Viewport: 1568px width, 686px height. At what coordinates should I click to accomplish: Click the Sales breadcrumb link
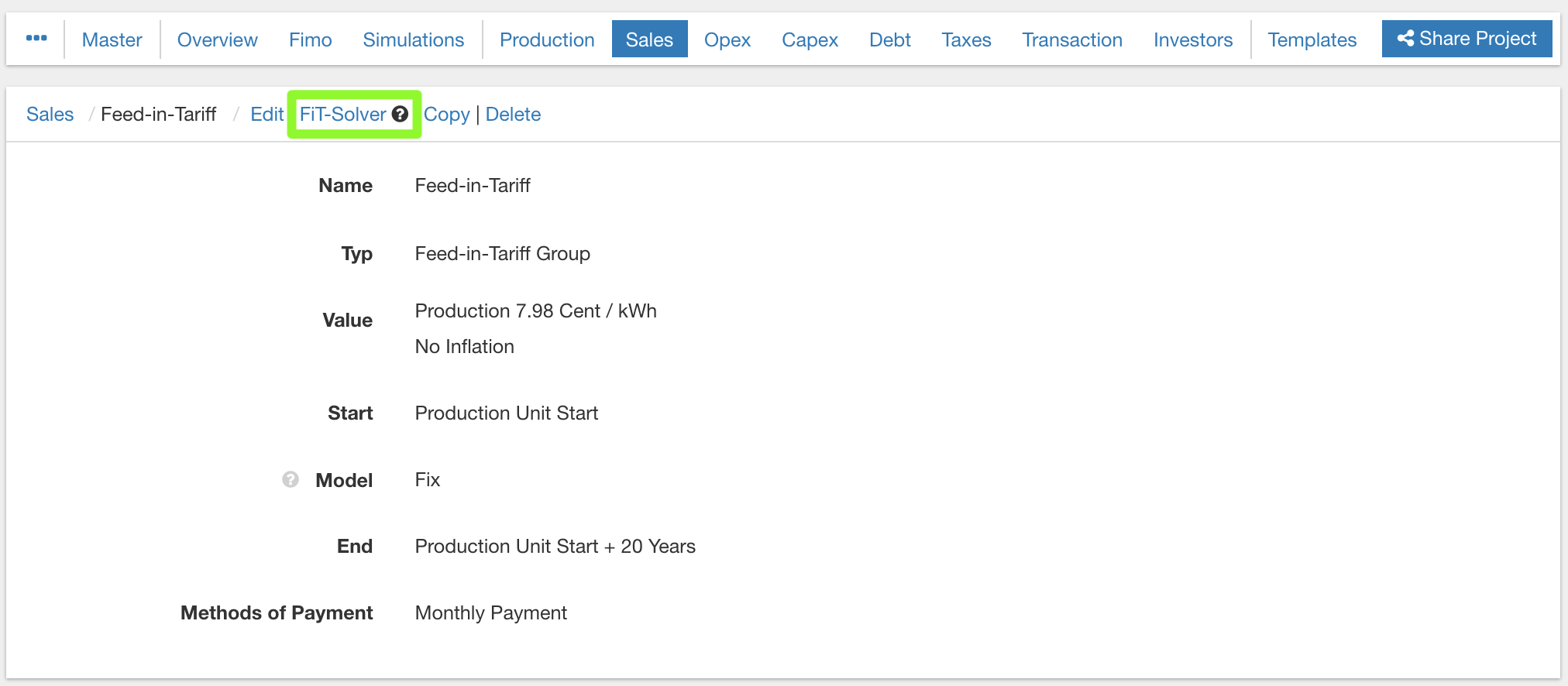(50, 115)
